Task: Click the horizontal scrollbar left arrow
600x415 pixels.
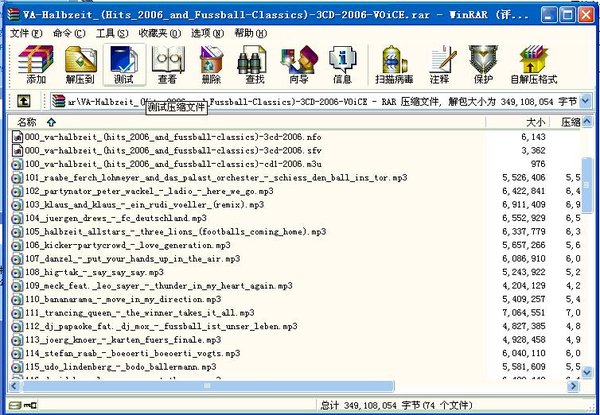Action: pyautogui.click(x=14, y=386)
